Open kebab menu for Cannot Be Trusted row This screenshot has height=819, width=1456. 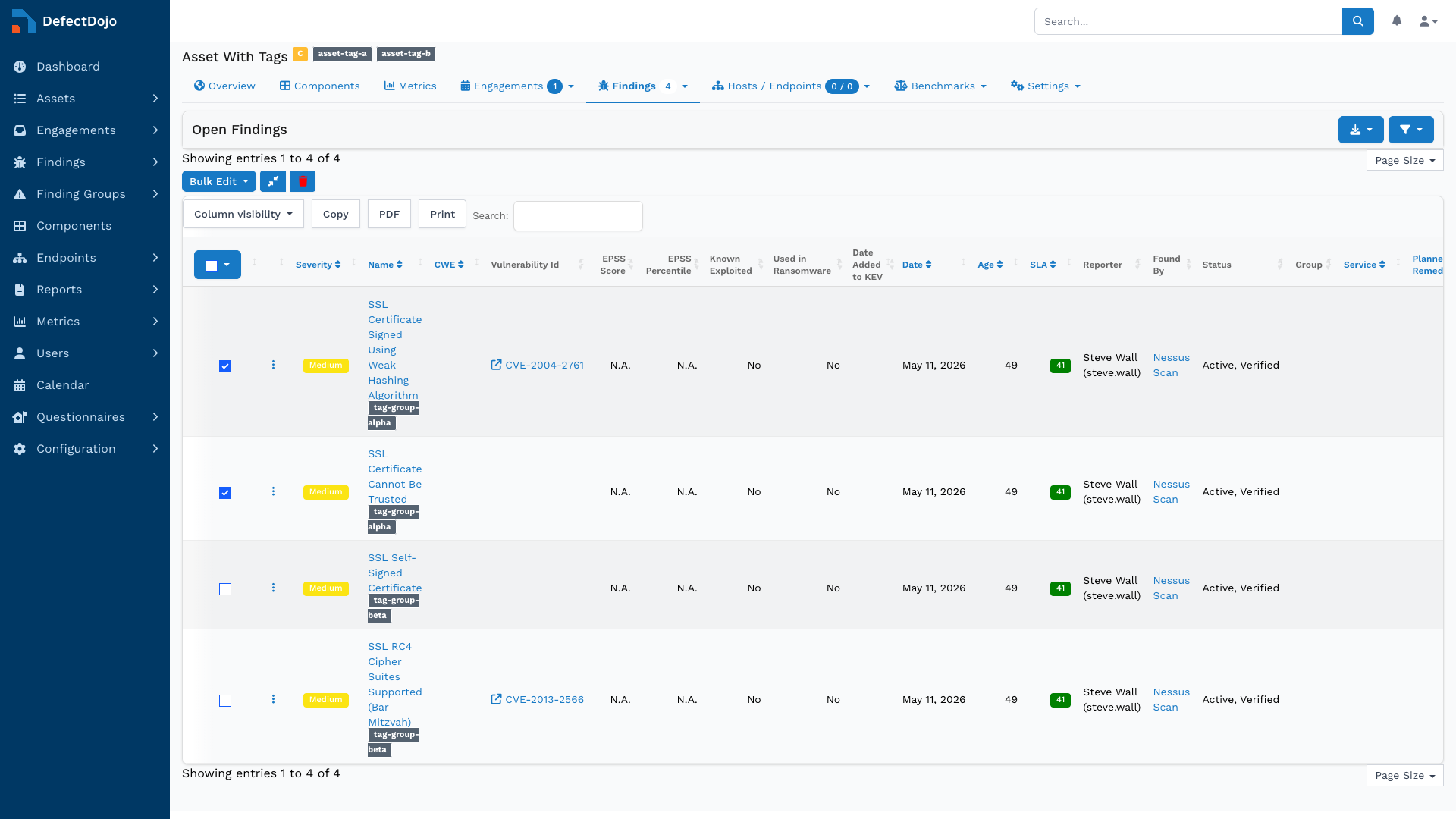[x=274, y=491]
